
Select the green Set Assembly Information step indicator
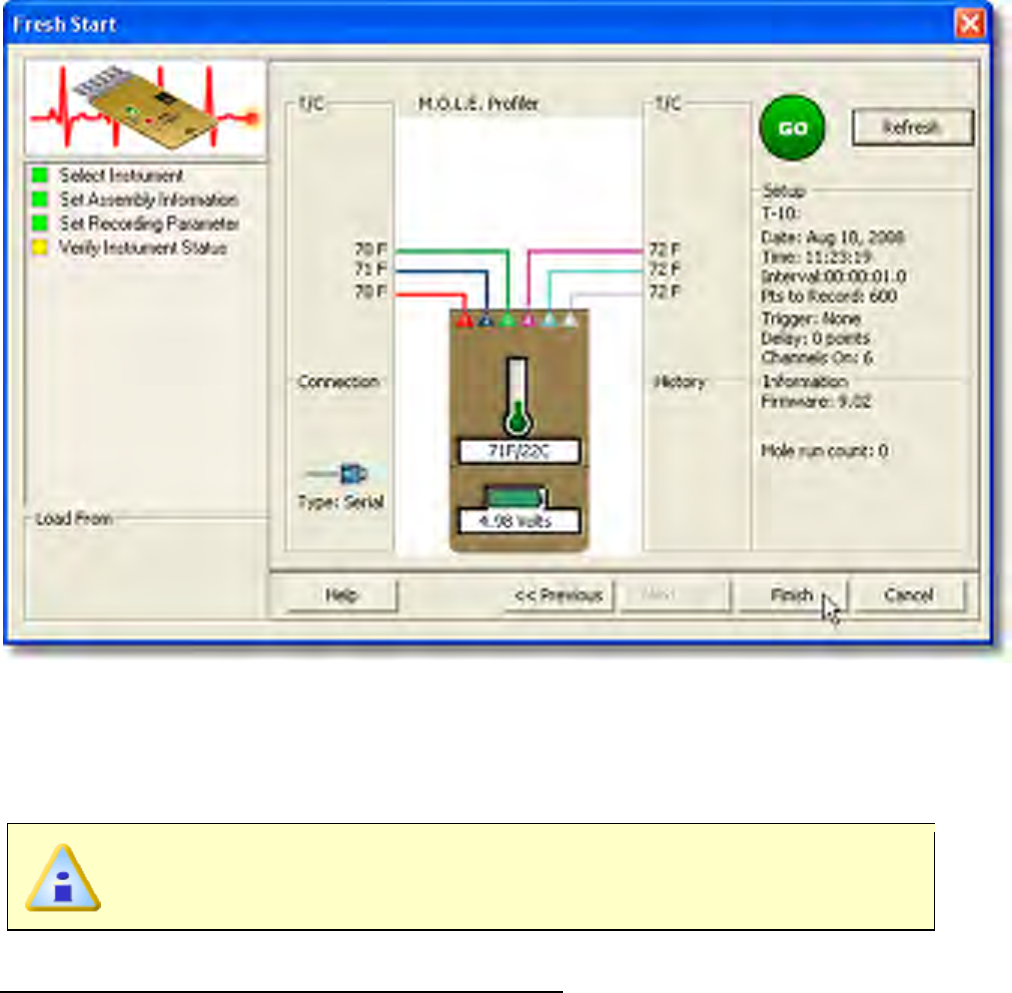(40, 199)
